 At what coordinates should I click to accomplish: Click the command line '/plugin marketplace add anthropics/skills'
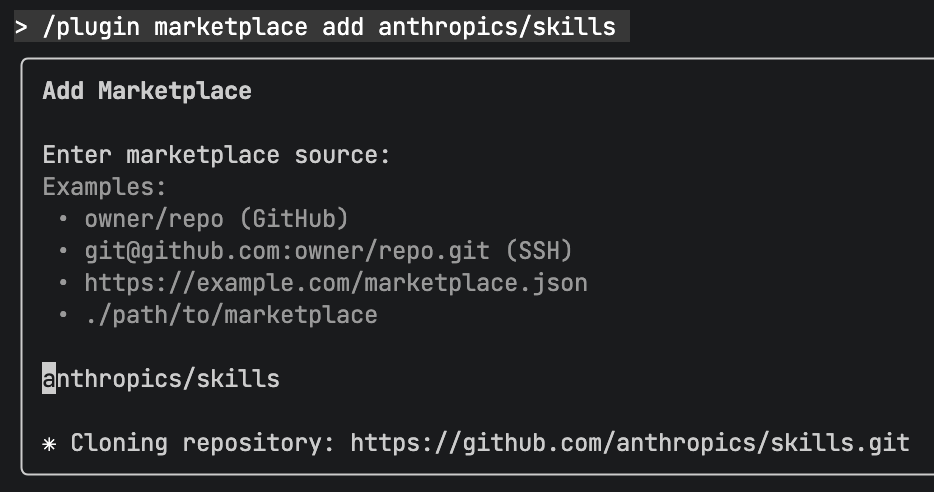point(329,27)
